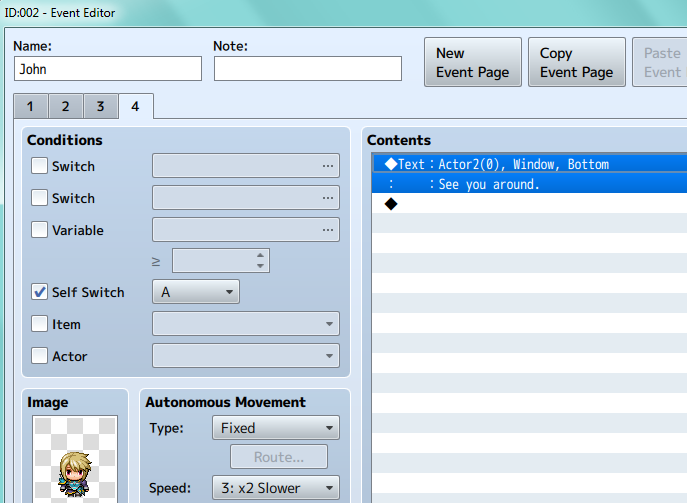Open the Item condition dropdown
687x503 pixels.
coord(246,324)
